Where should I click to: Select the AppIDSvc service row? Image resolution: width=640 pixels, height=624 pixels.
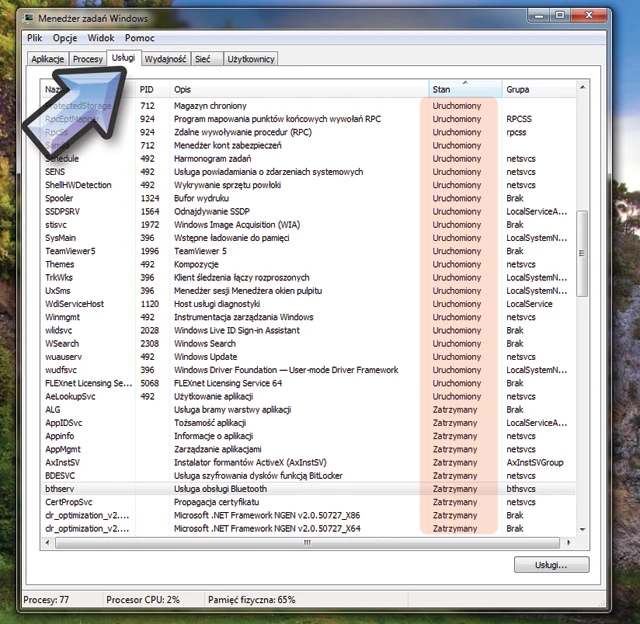[308, 423]
